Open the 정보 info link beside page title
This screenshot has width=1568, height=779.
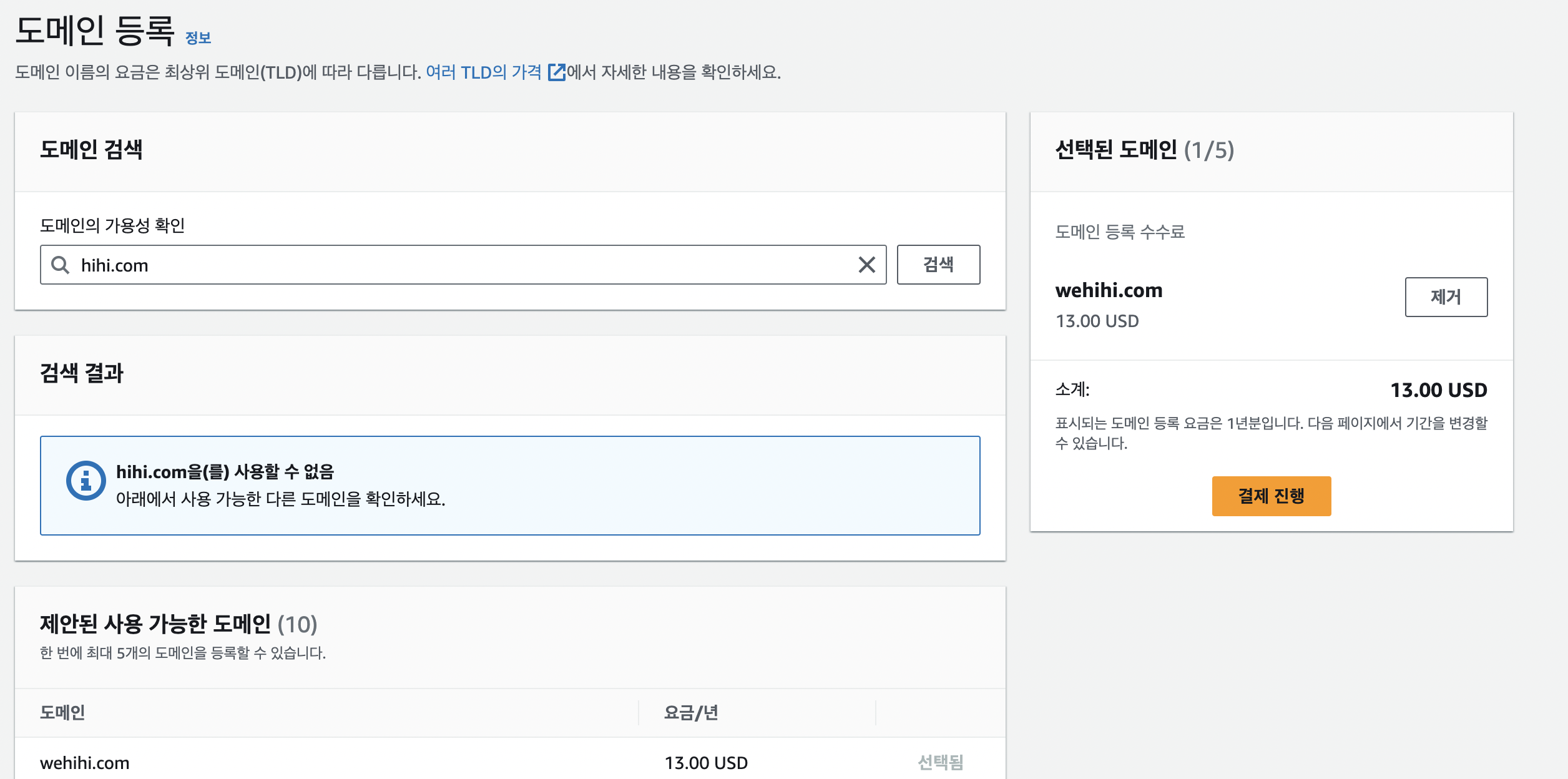(198, 38)
